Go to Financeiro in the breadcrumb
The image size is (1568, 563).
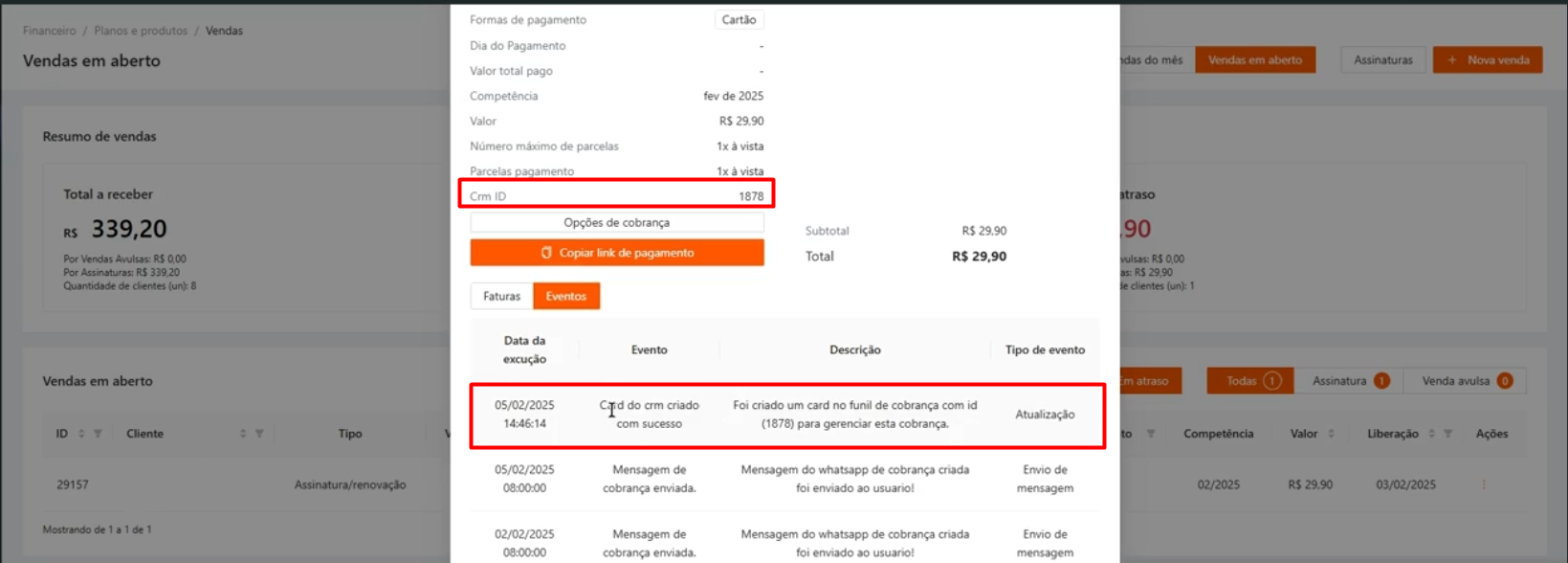(50, 31)
